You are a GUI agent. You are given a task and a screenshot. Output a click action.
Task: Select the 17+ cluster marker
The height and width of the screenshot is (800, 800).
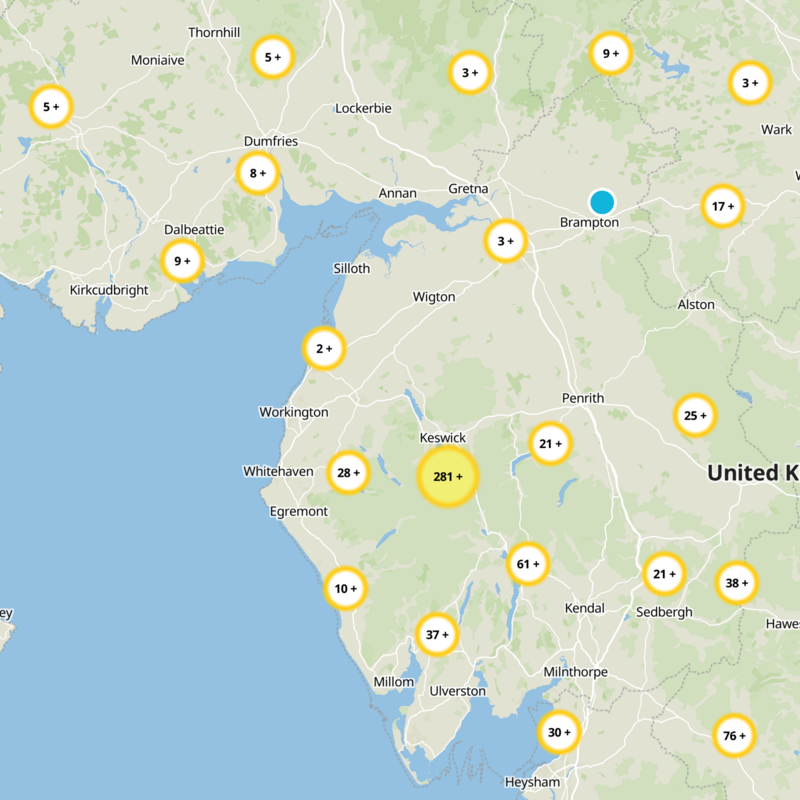click(x=722, y=207)
